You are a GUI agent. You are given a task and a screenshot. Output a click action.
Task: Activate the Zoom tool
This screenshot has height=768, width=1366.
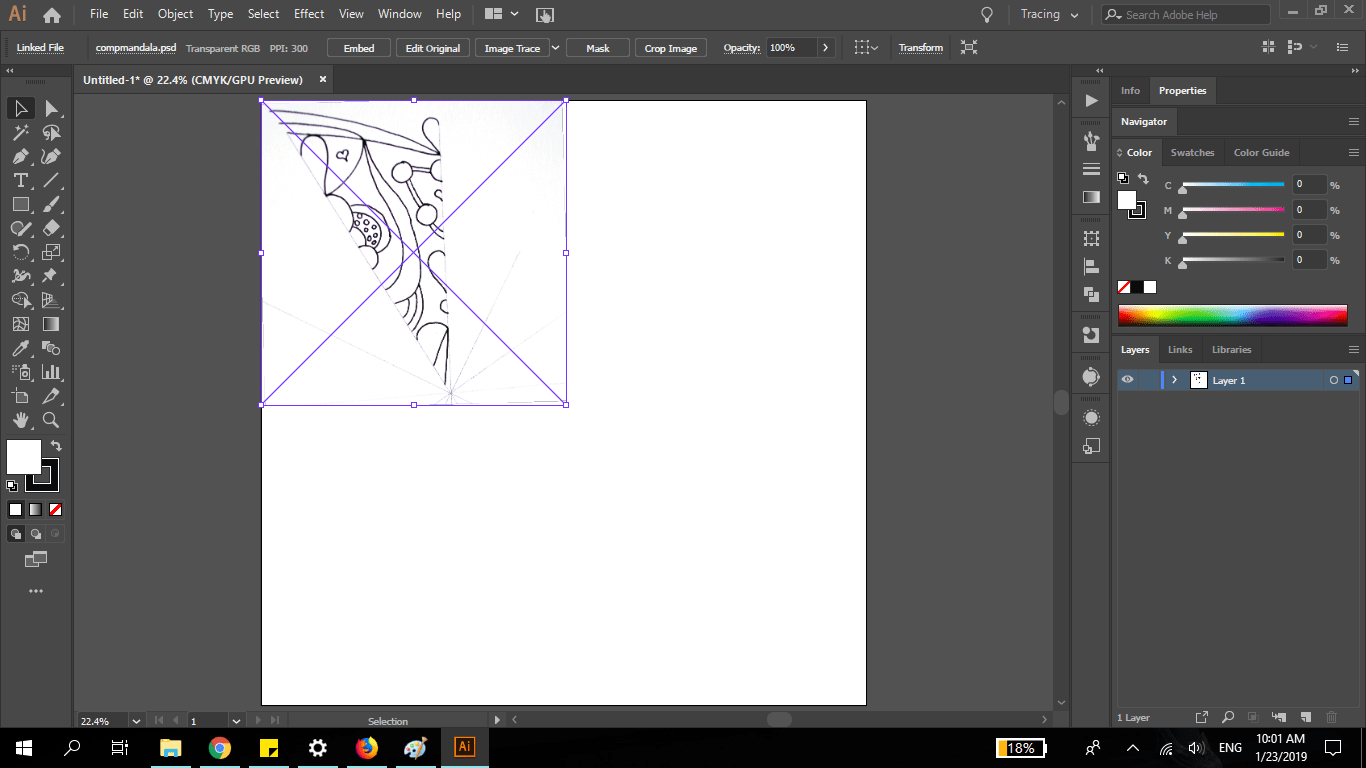[51, 420]
